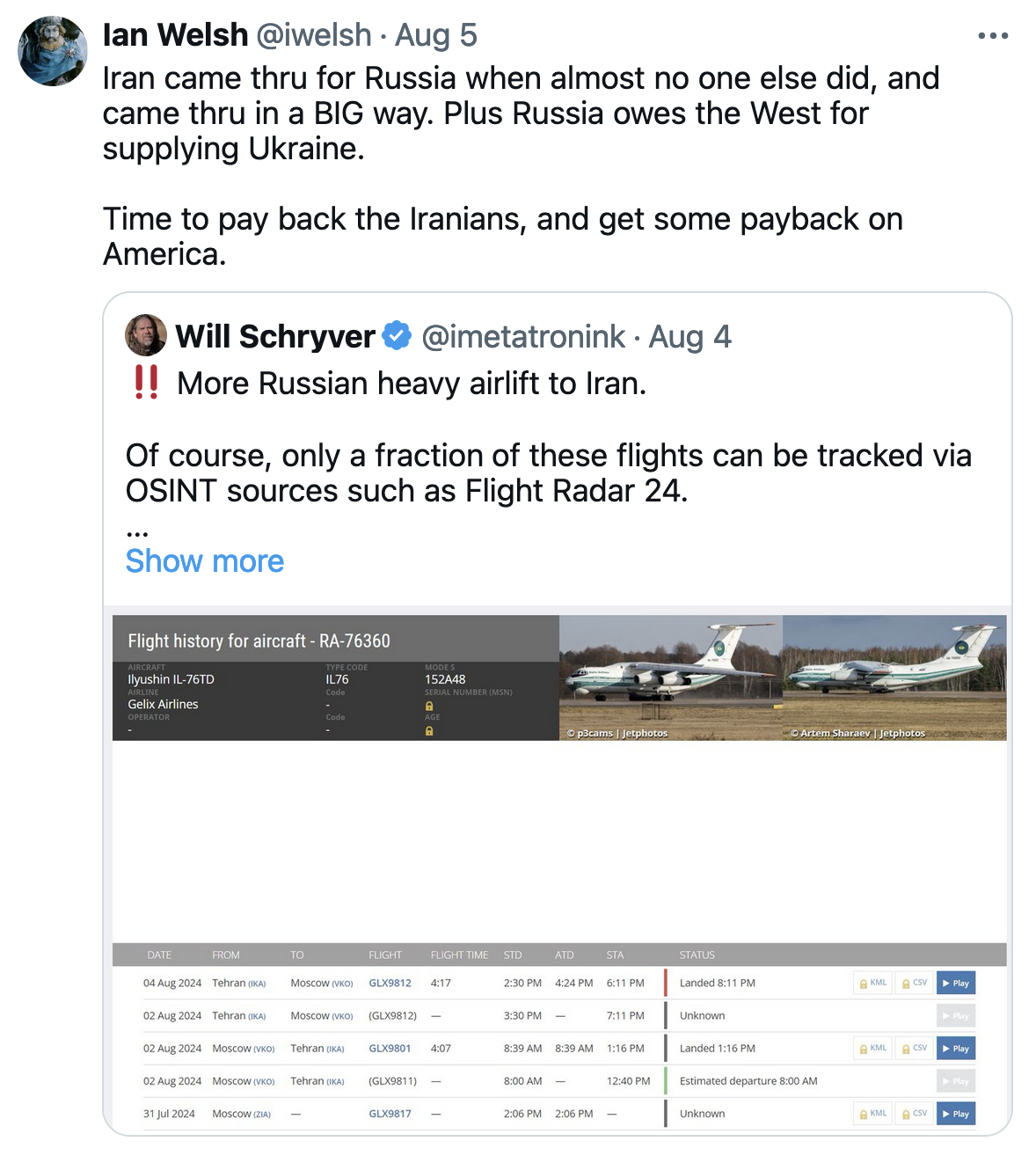1036x1149 pixels.
Task: Play the GLX9801 flight track
Action: 956,1049
